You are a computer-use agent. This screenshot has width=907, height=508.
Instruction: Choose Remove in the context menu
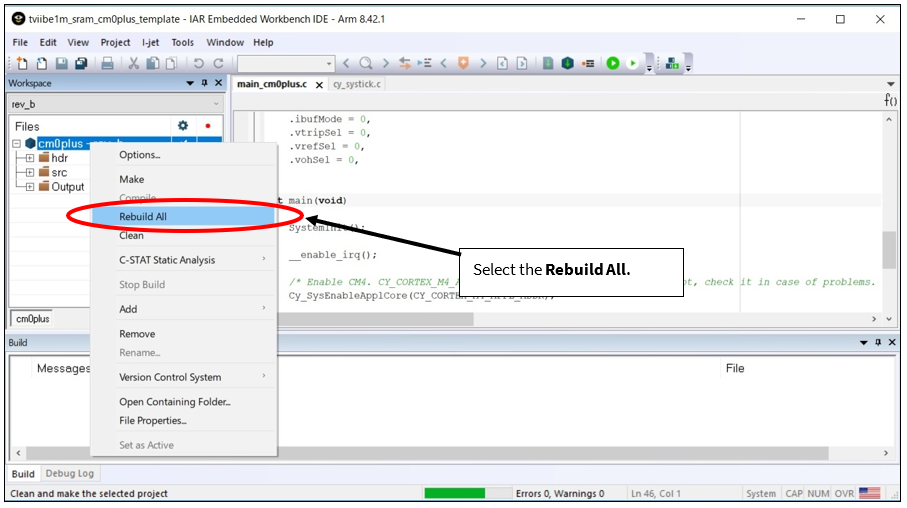(x=184, y=334)
